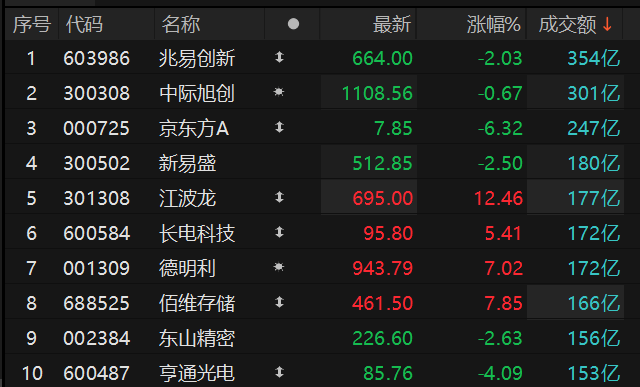Click latest price 95.80

pyautogui.click(x=388, y=234)
